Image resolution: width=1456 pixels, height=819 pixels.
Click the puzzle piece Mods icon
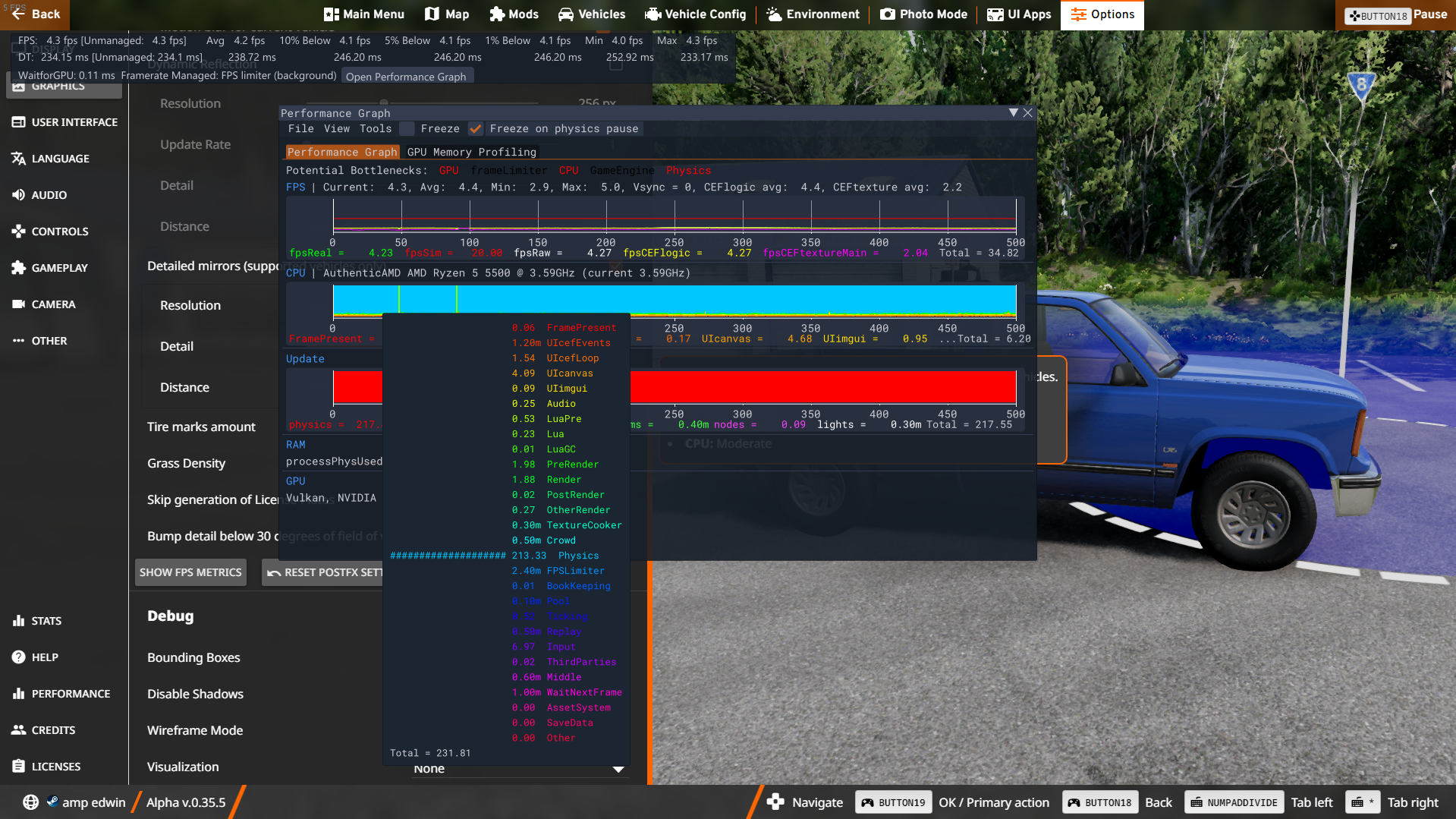497,14
